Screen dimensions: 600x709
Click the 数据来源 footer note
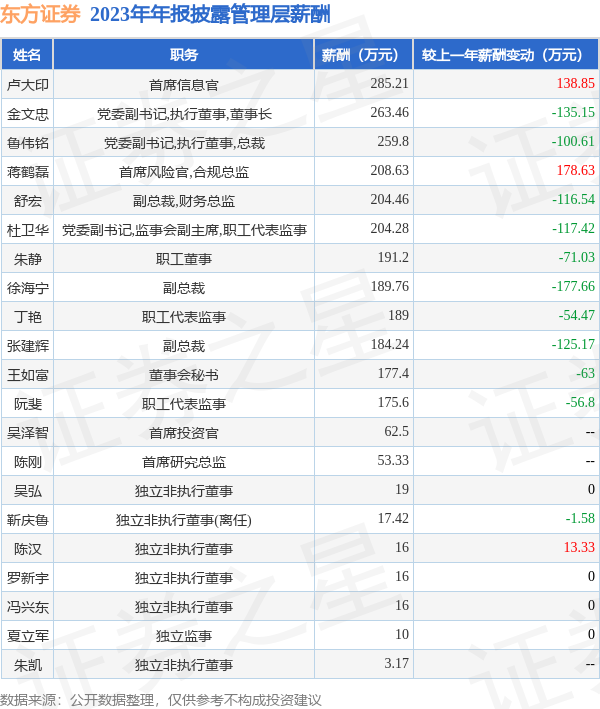[x=161, y=700]
